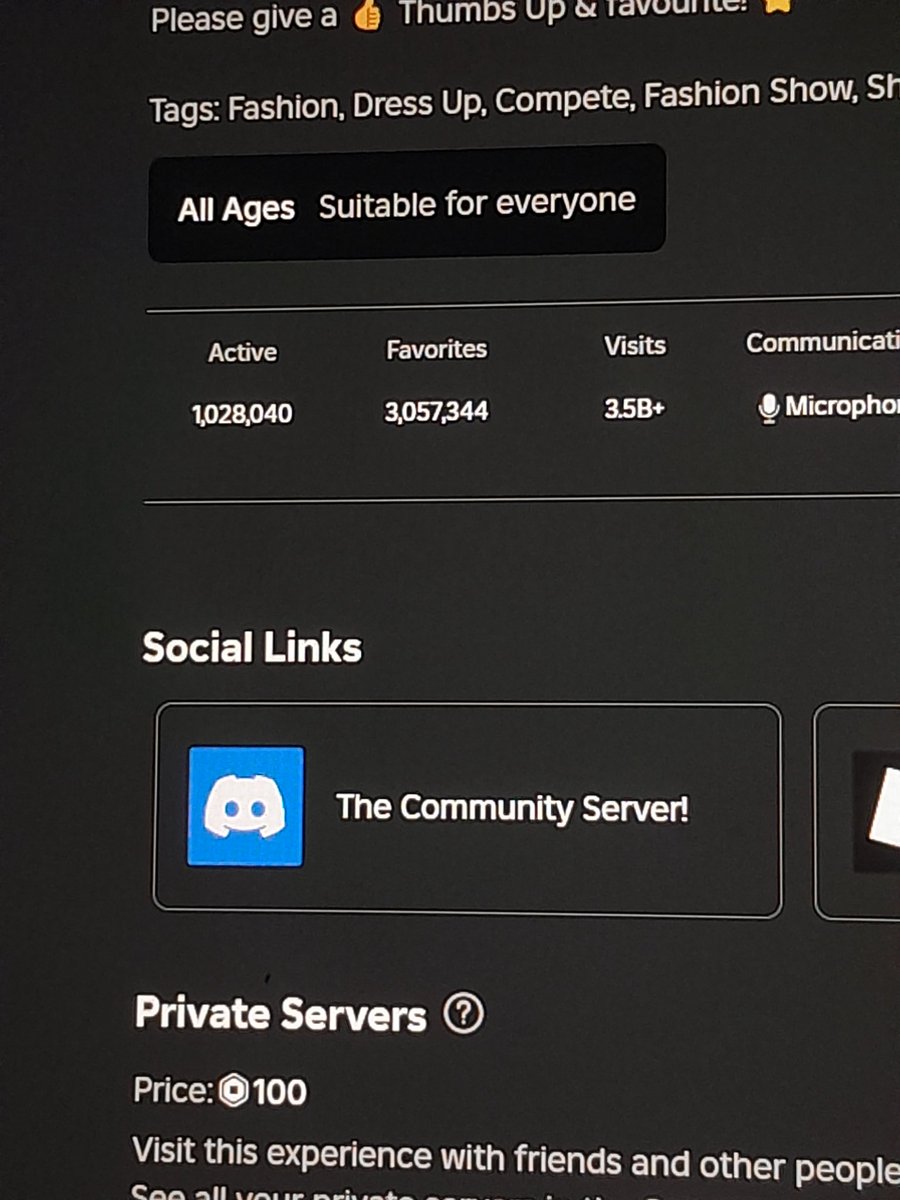The height and width of the screenshot is (1200, 900).
Task: Click the Suitable for everyone text
Action: point(477,203)
